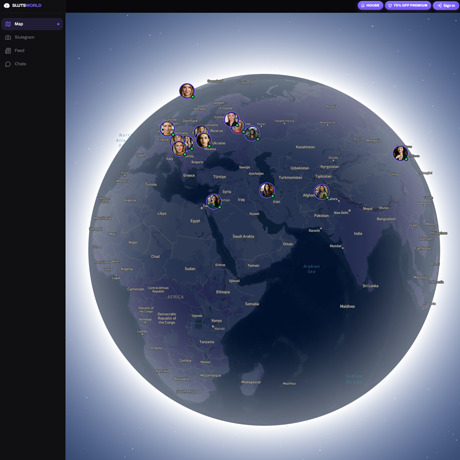This screenshot has height=460, width=460.
Task: Click the site logo icon in header
Action: (x=6, y=5)
